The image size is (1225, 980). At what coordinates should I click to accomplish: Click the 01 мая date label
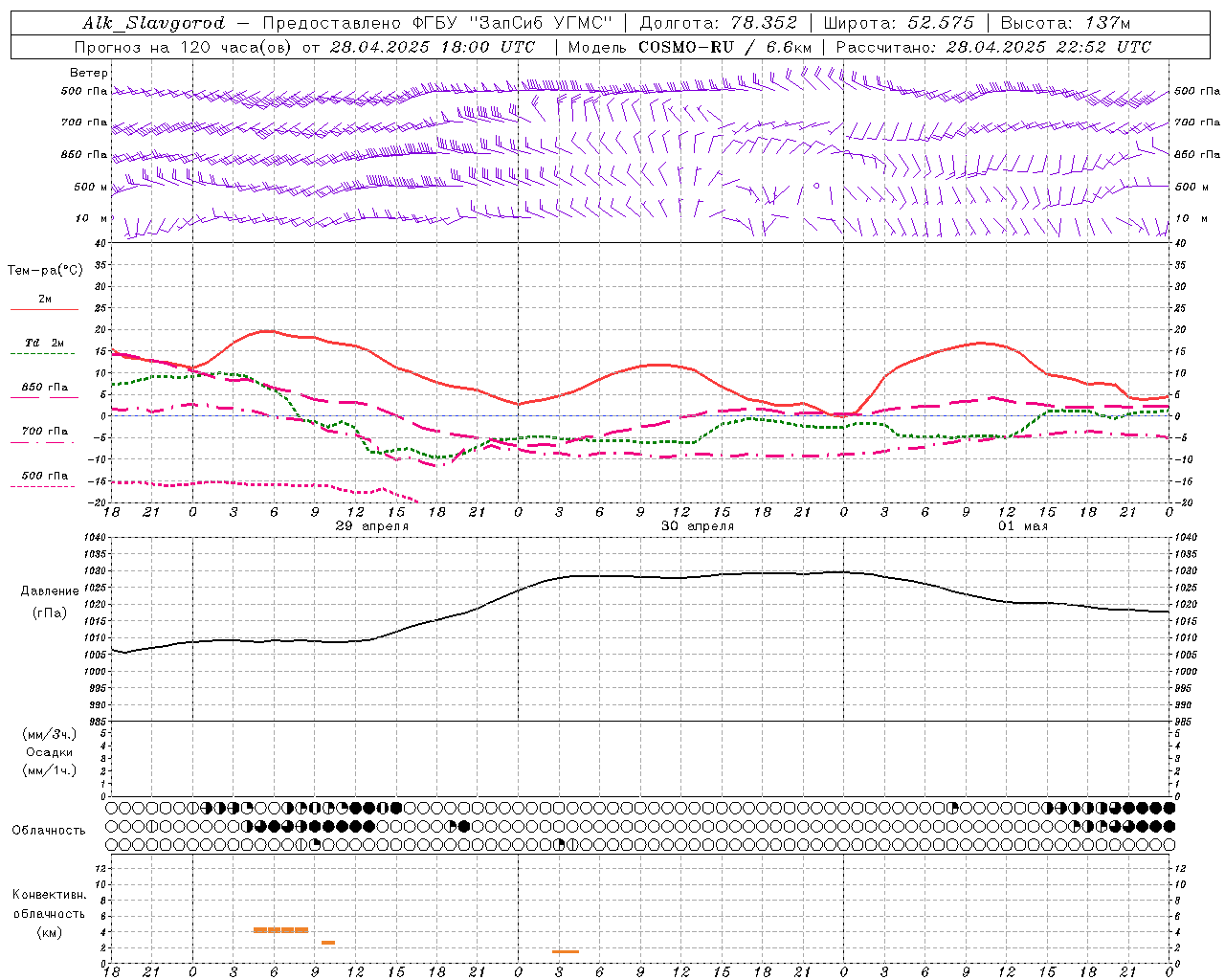click(1023, 526)
